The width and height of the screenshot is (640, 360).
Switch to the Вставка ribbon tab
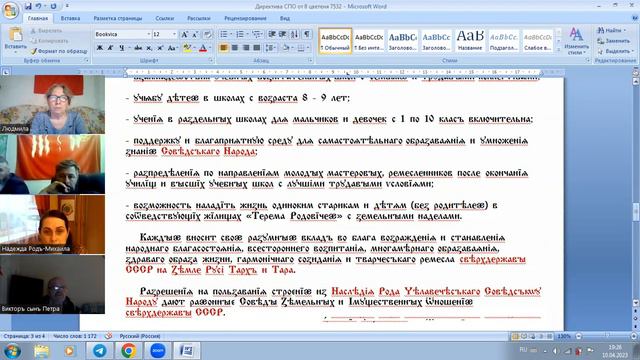70,18
